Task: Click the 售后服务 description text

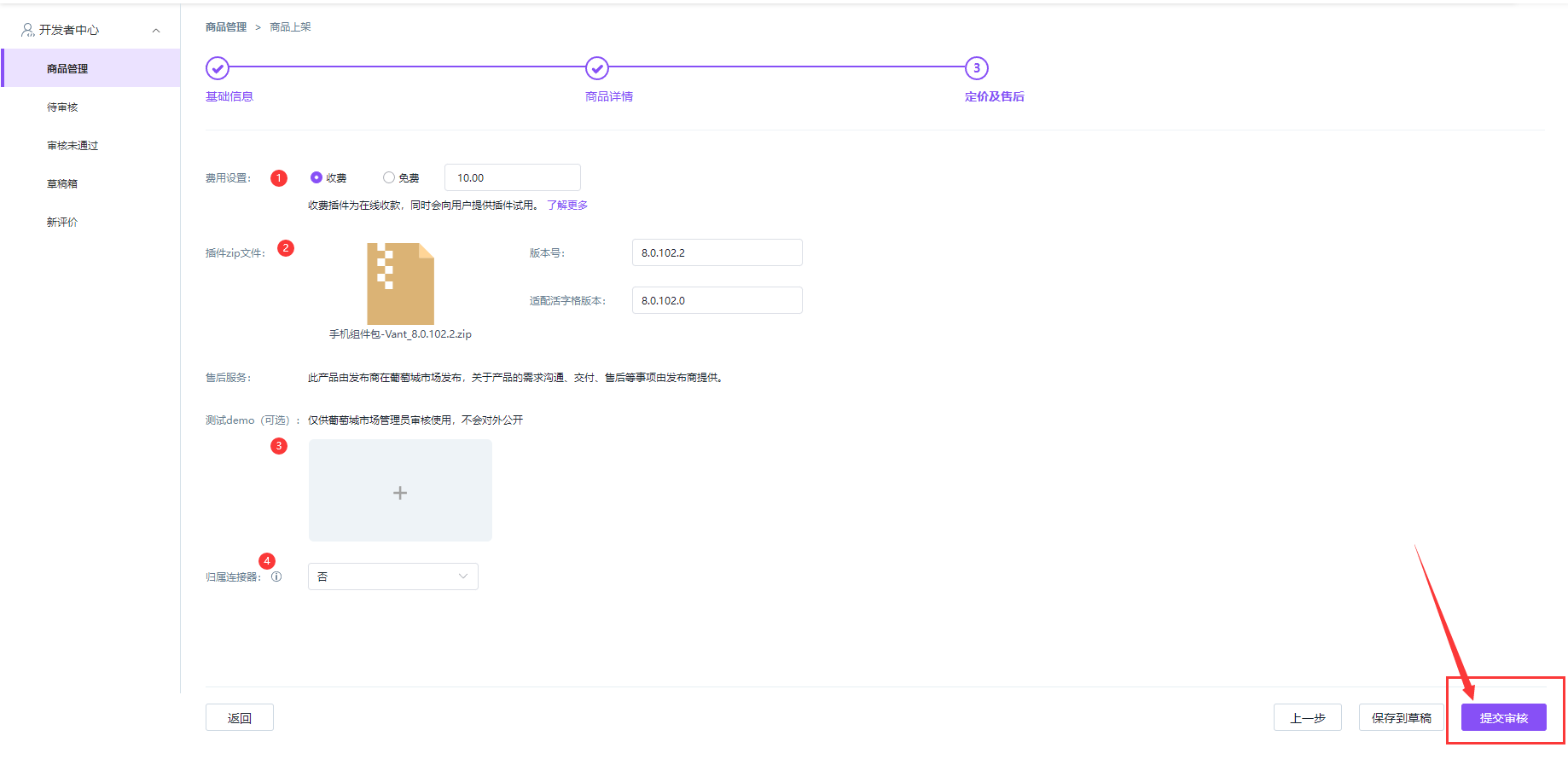Action: click(516, 378)
